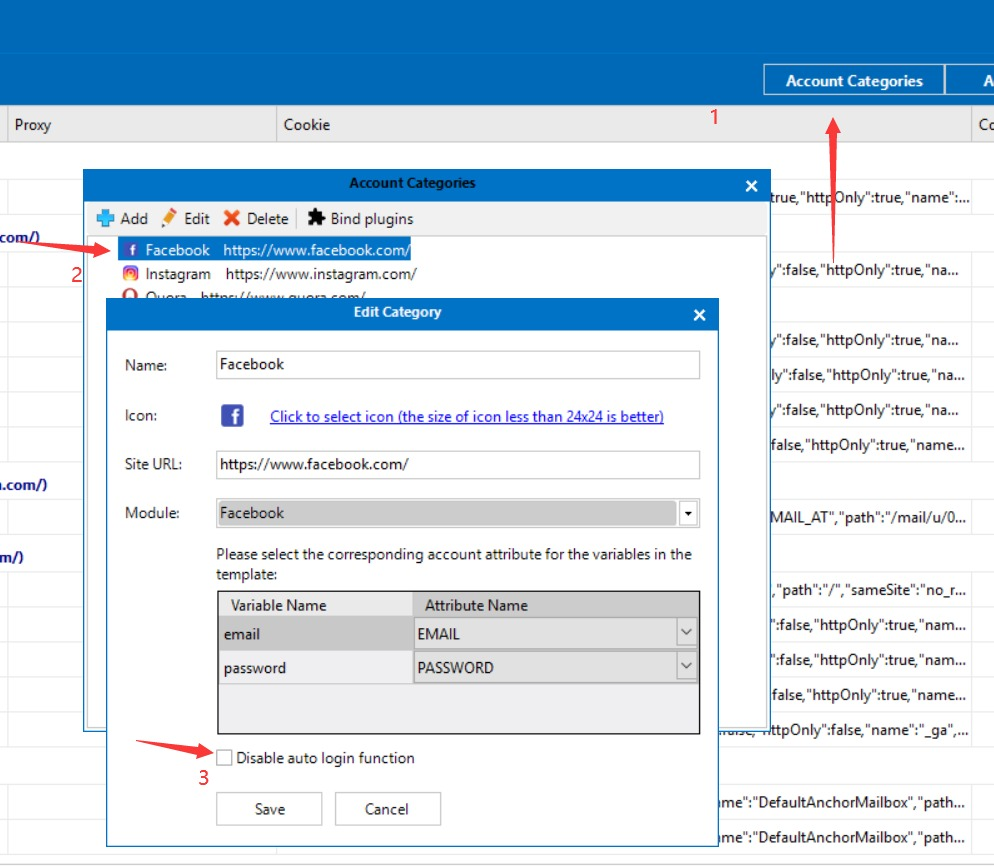The height and width of the screenshot is (866, 994).
Task: Click the select icon link
Action: tap(466, 416)
